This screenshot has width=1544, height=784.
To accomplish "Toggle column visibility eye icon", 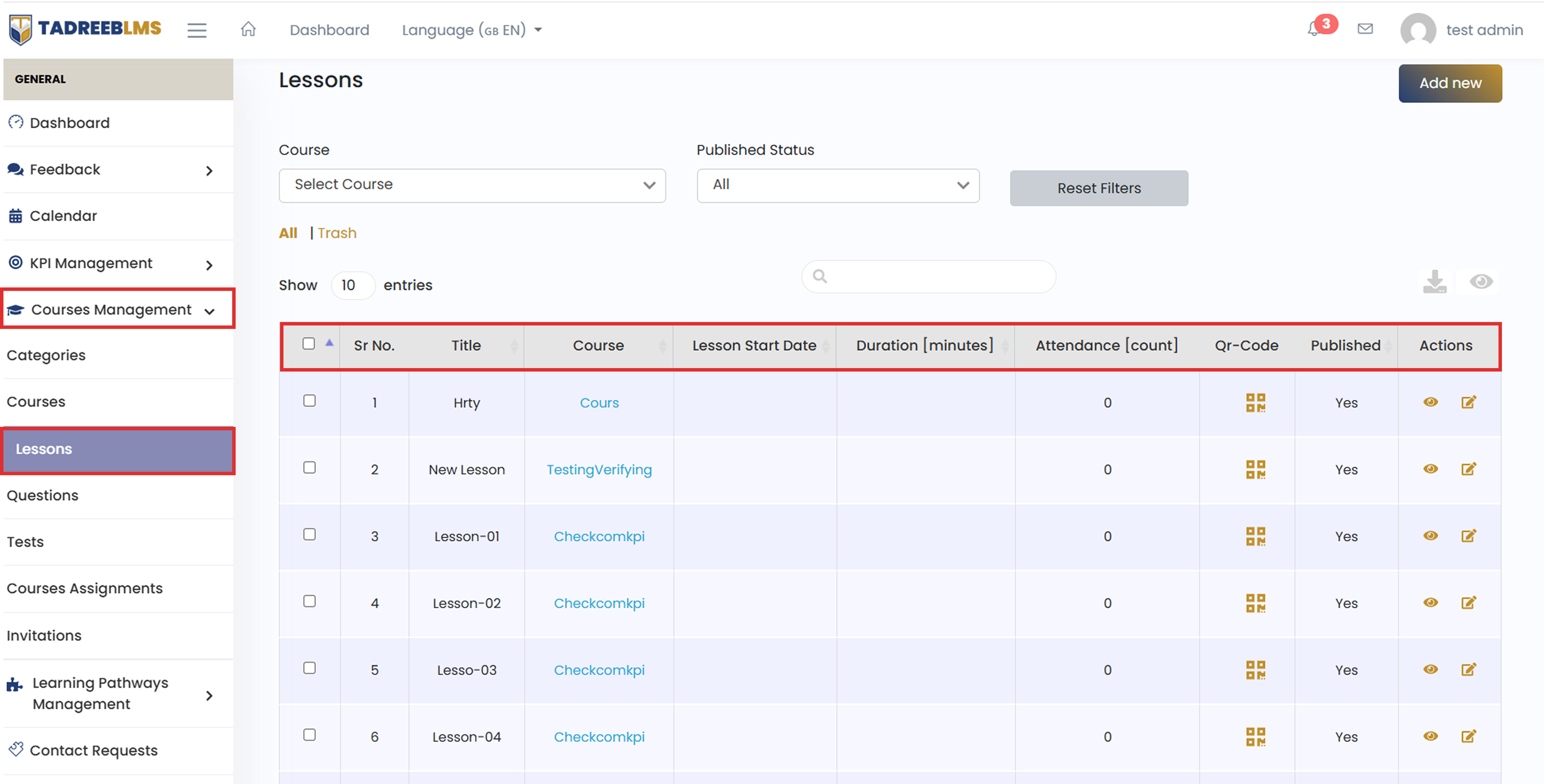I will [x=1481, y=282].
